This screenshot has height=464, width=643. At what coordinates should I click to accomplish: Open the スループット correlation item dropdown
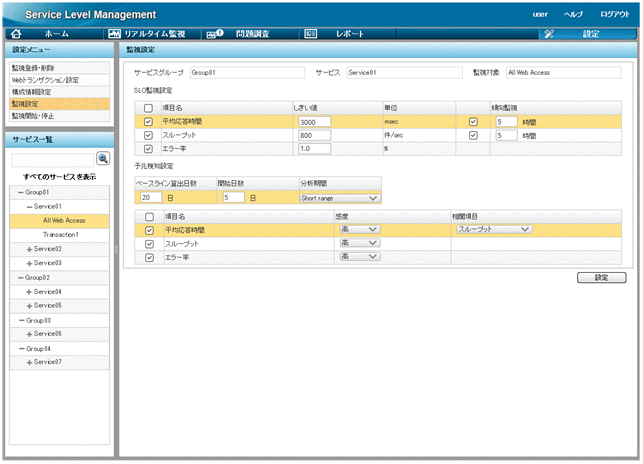pos(492,229)
